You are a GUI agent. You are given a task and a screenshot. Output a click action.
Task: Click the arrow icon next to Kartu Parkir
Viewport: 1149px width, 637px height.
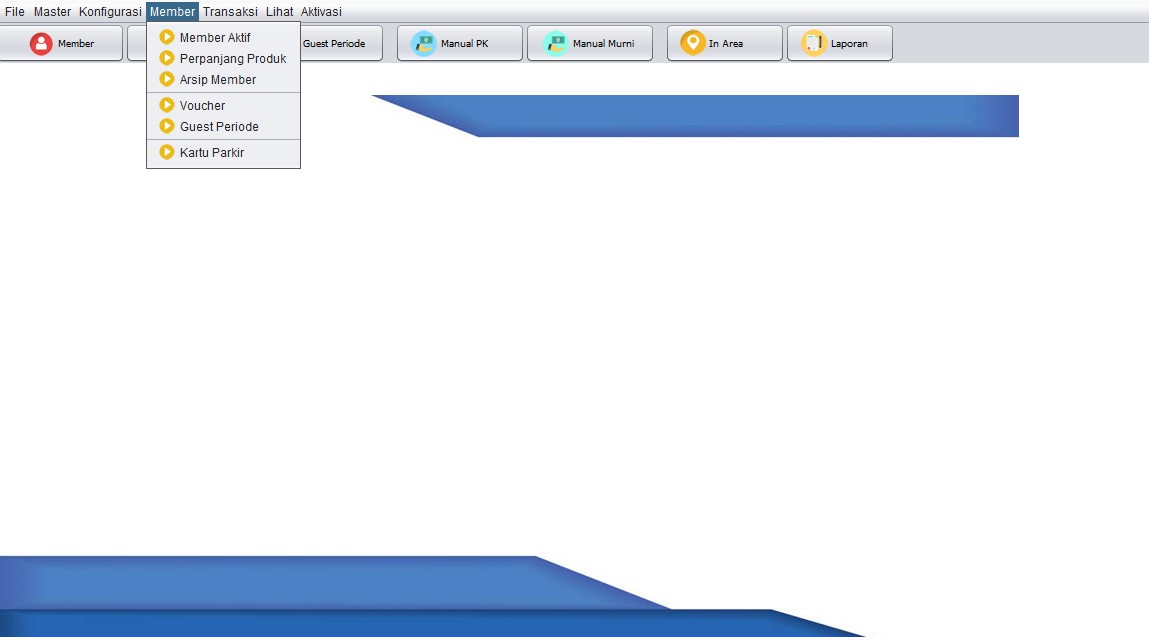coord(167,152)
